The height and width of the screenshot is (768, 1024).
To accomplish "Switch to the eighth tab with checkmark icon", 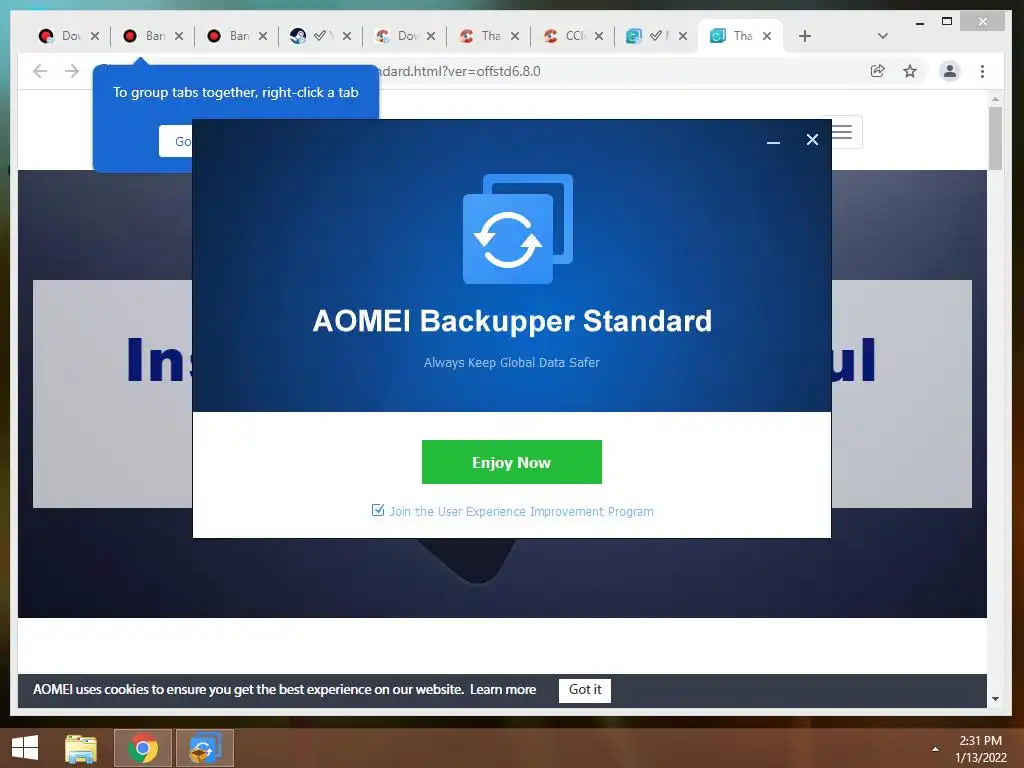I will (x=649, y=36).
